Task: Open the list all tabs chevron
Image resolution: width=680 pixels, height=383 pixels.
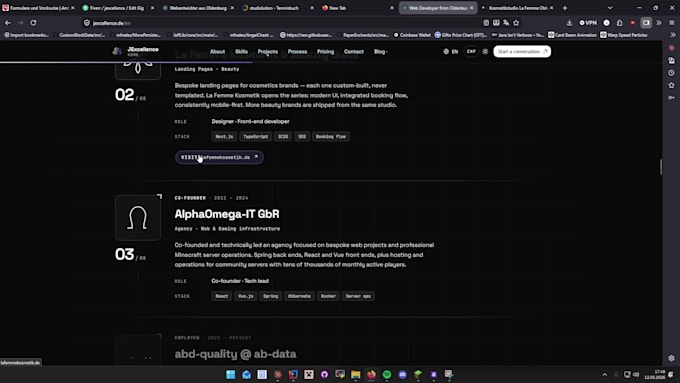Action: 610,8
